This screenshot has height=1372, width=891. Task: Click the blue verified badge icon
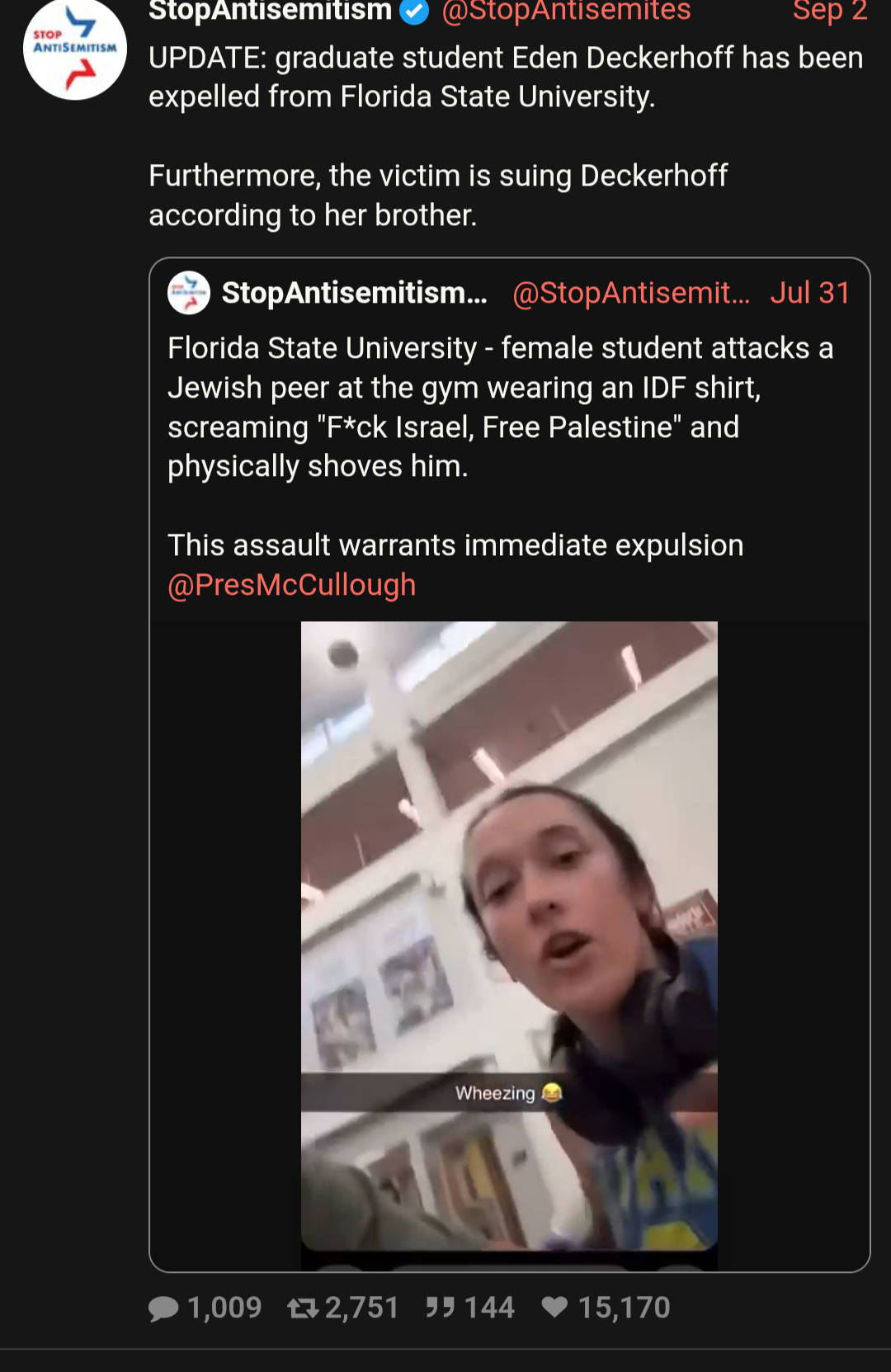(414, 11)
